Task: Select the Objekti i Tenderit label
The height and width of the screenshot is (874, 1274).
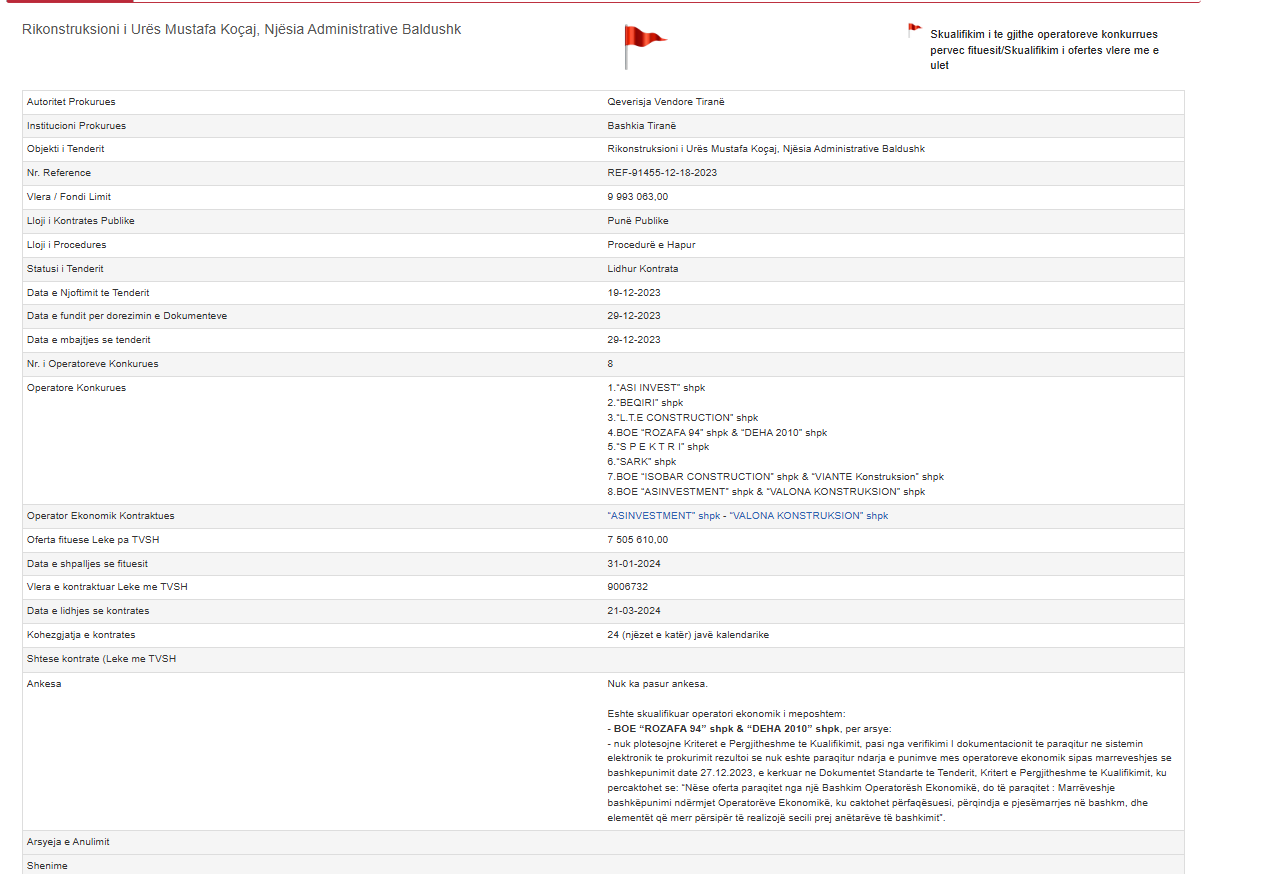Action: point(66,149)
